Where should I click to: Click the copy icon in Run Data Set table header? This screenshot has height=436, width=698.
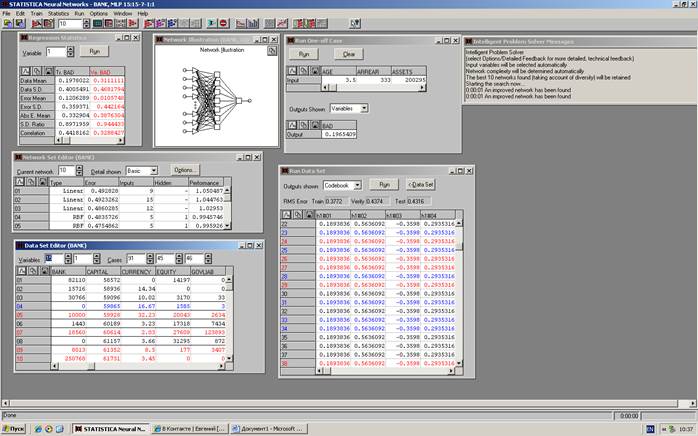point(298,215)
